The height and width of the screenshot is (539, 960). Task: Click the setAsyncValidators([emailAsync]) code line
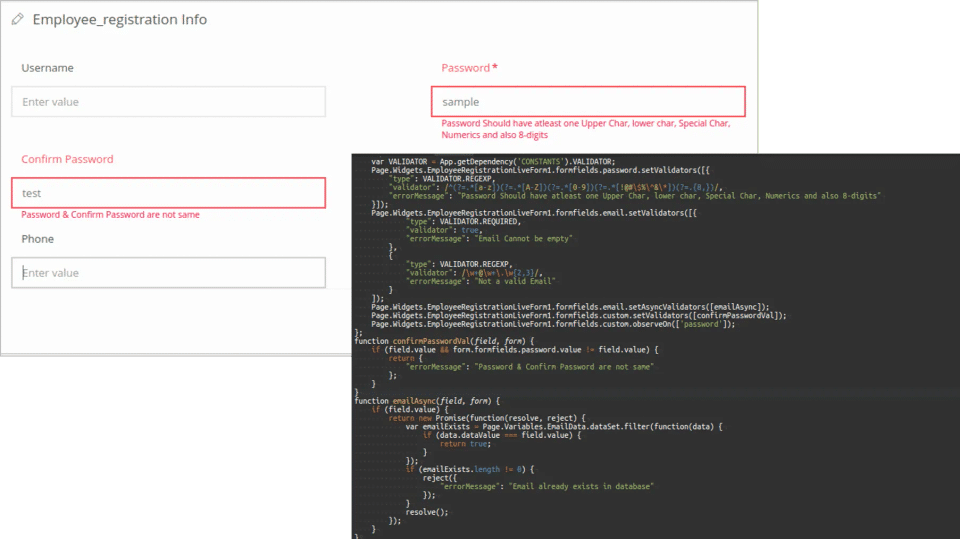click(570, 307)
